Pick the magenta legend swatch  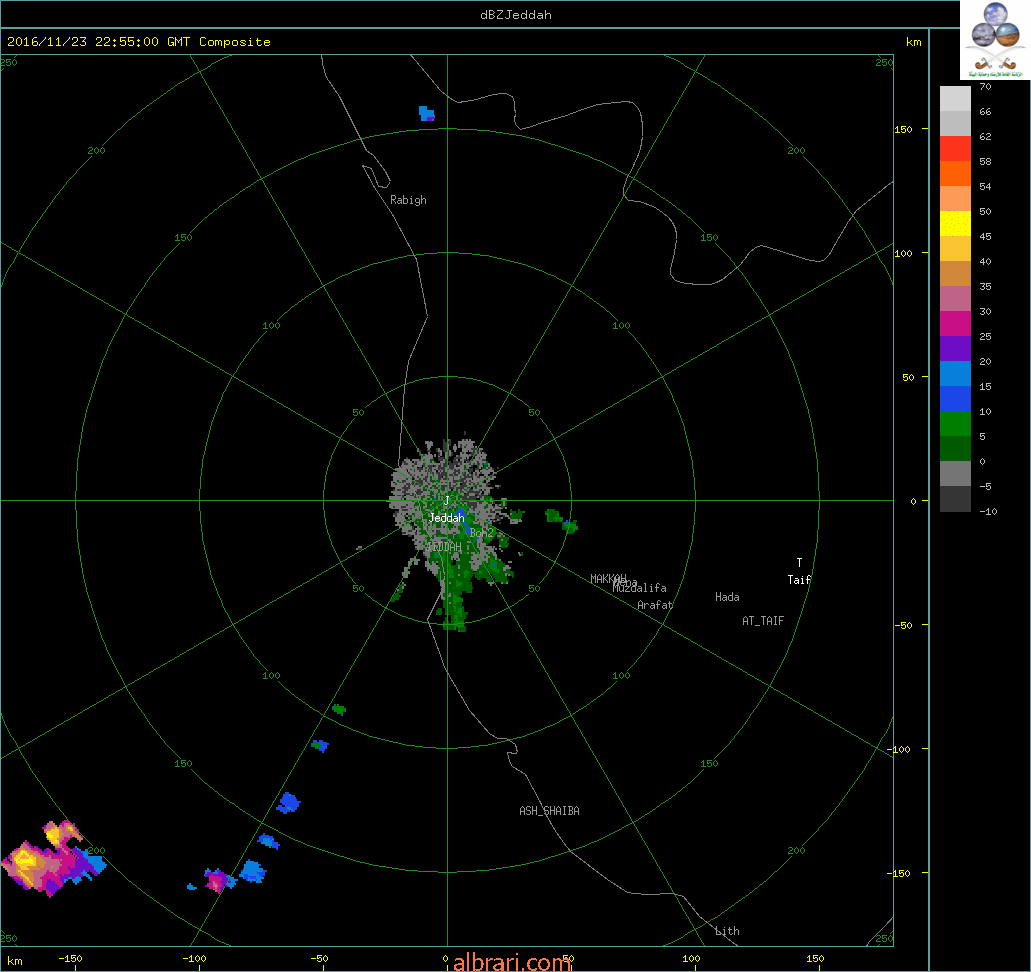(x=955, y=324)
